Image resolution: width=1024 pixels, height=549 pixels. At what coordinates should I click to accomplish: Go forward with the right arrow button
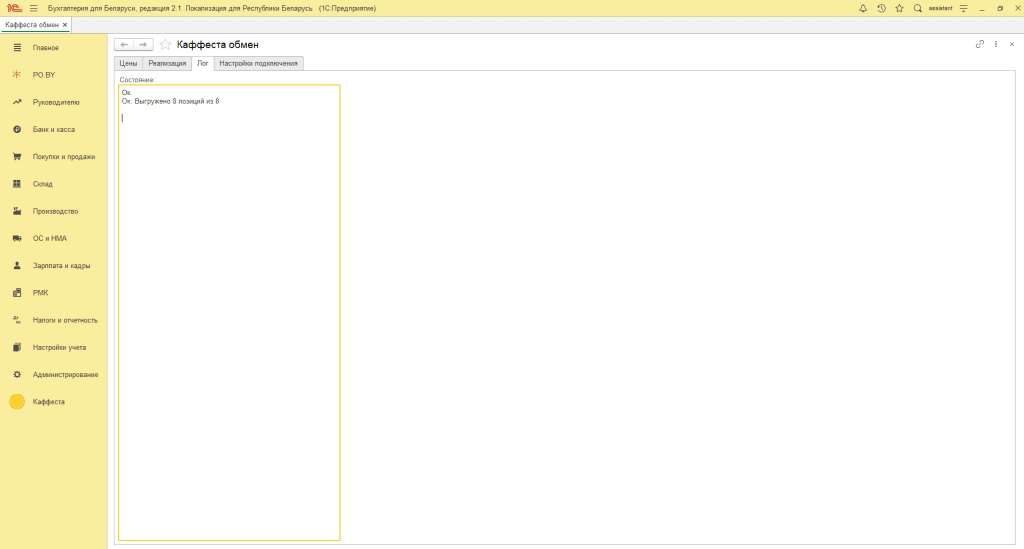tap(143, 44)
